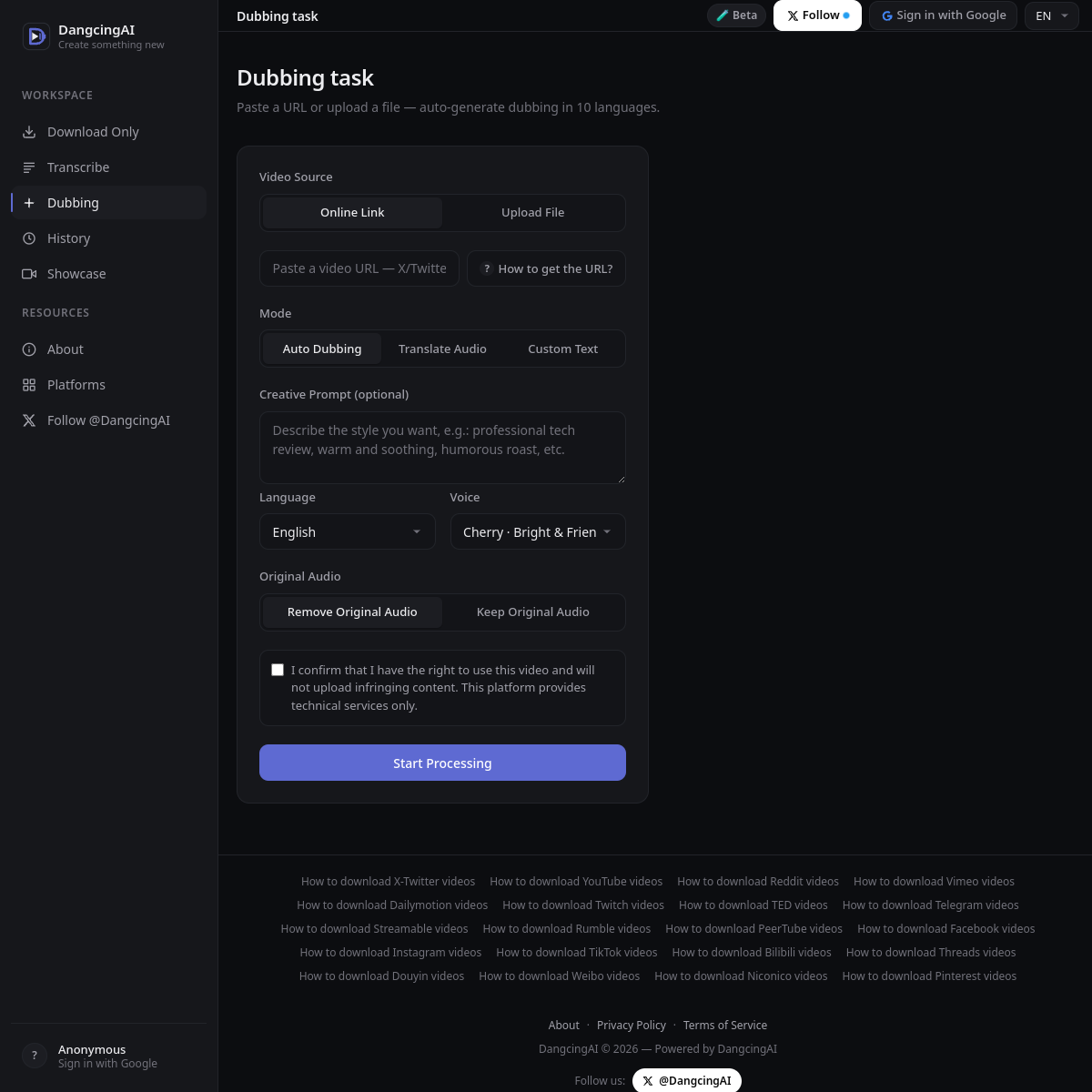Click the X icon beside Follow @DangcingAI
The image size is (1092, 1092).
pos(29,420)
